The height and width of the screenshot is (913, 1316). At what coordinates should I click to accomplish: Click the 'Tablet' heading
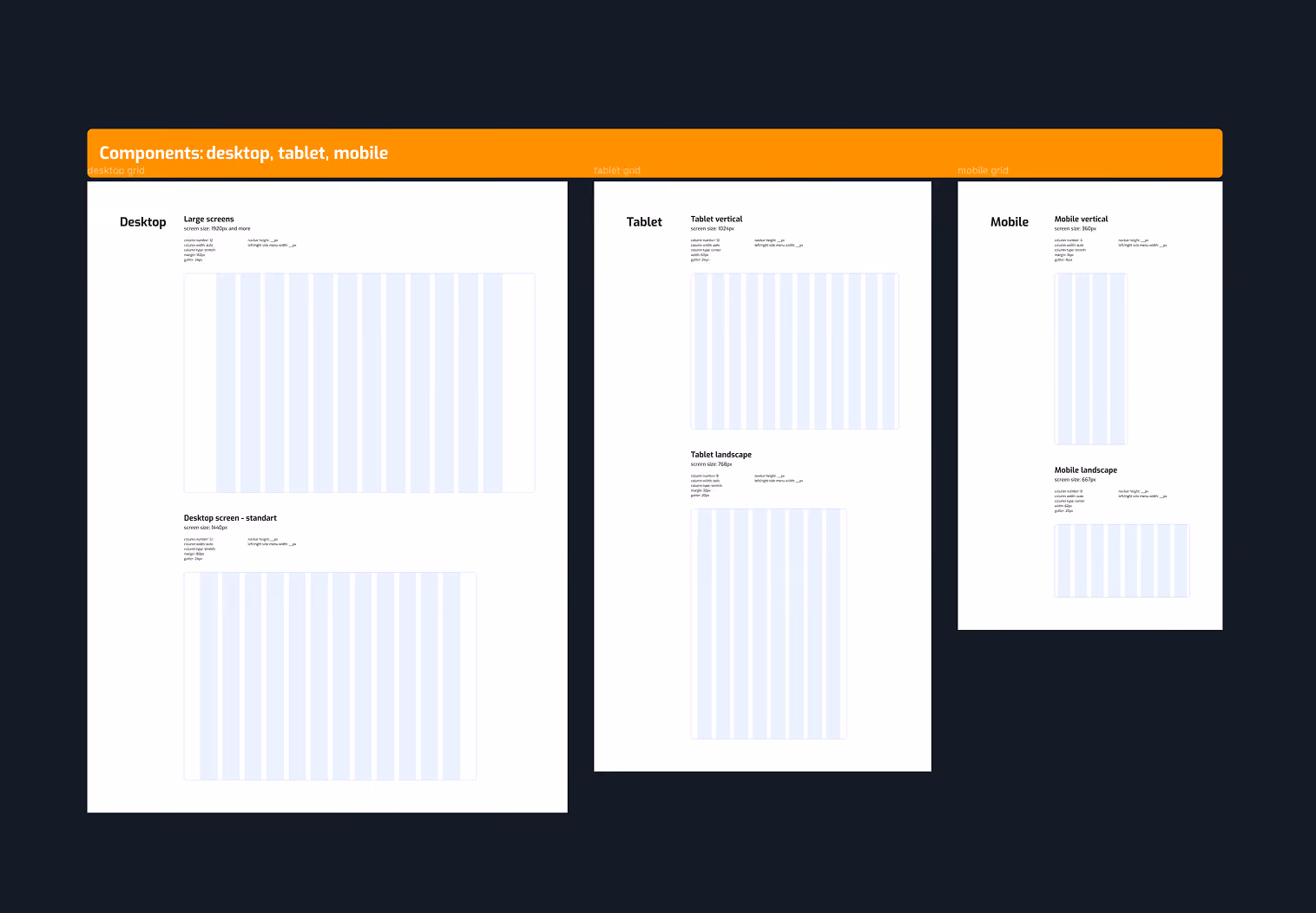(x=644, y=222)
